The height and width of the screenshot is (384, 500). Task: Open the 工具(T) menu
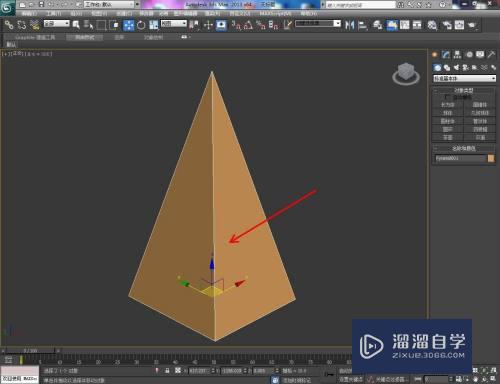[x=54, y=14]
